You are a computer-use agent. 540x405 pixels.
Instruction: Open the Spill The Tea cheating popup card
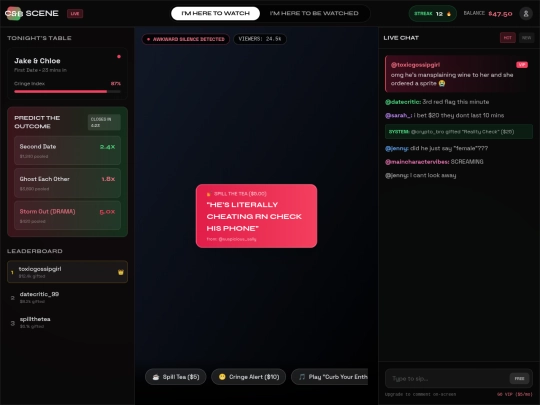[x=256, y=216]
